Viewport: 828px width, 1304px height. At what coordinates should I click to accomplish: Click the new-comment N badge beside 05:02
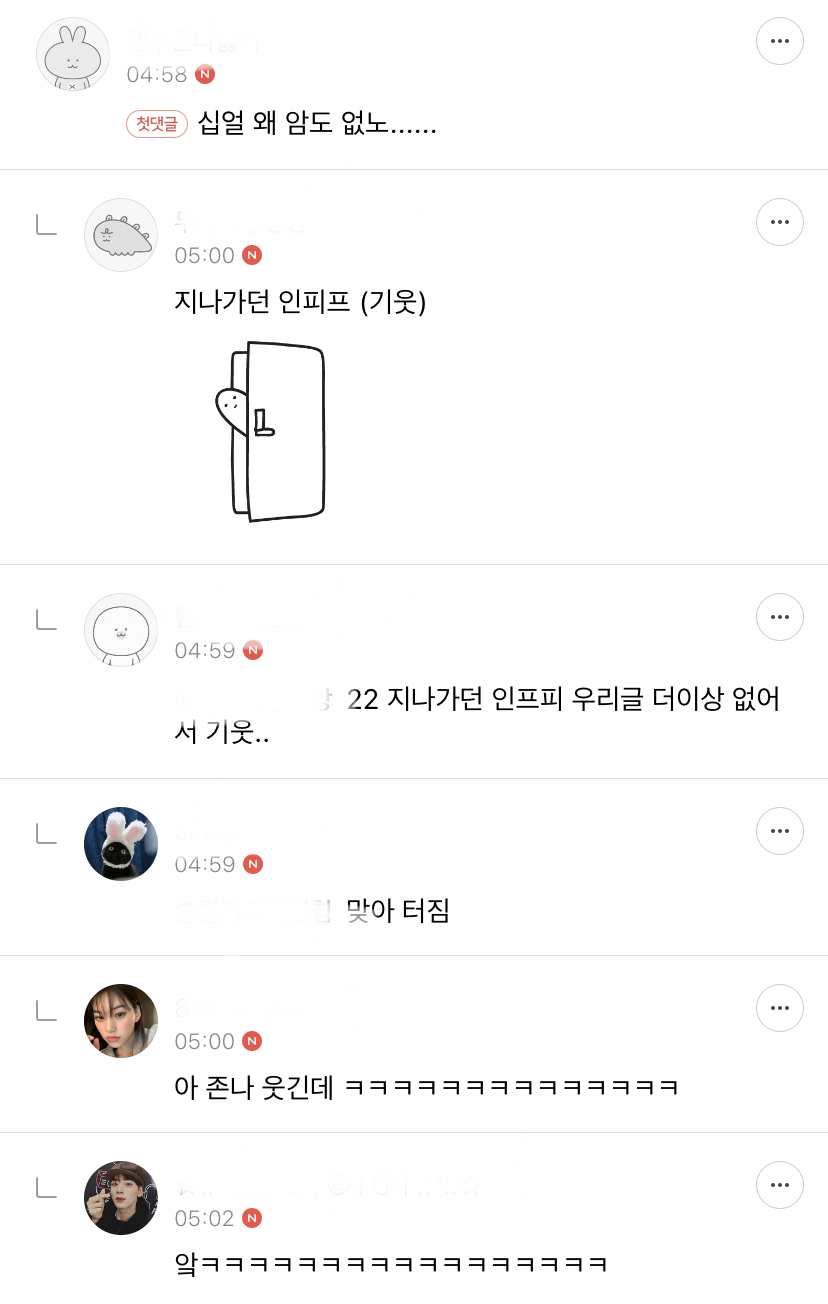253,1218
